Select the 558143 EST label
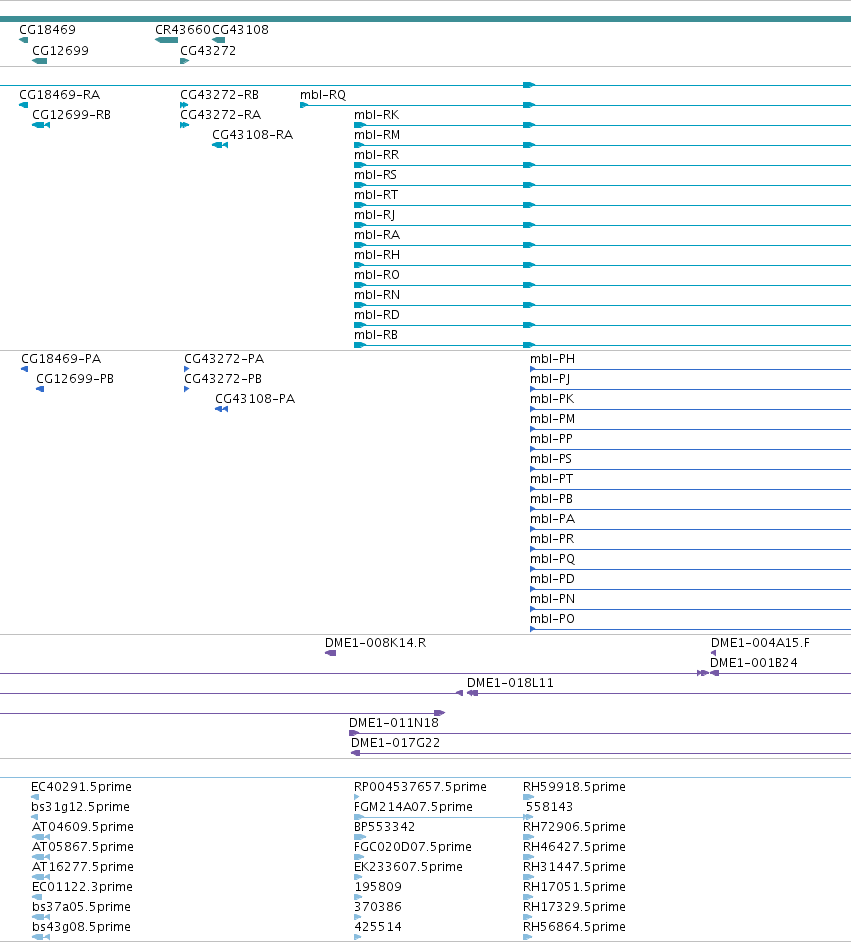851x942 pixels. pos(550,807)
